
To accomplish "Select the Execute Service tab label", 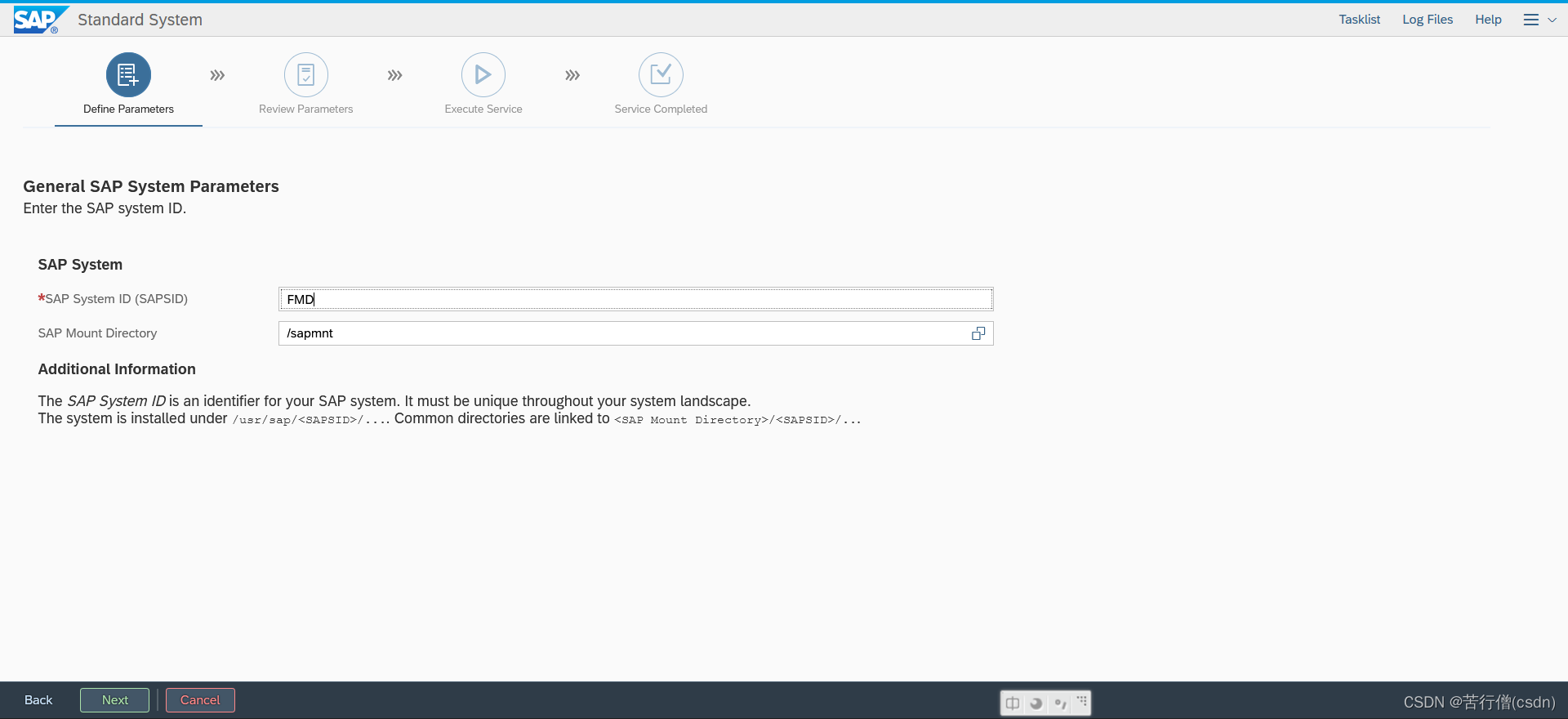I will 483,109.
